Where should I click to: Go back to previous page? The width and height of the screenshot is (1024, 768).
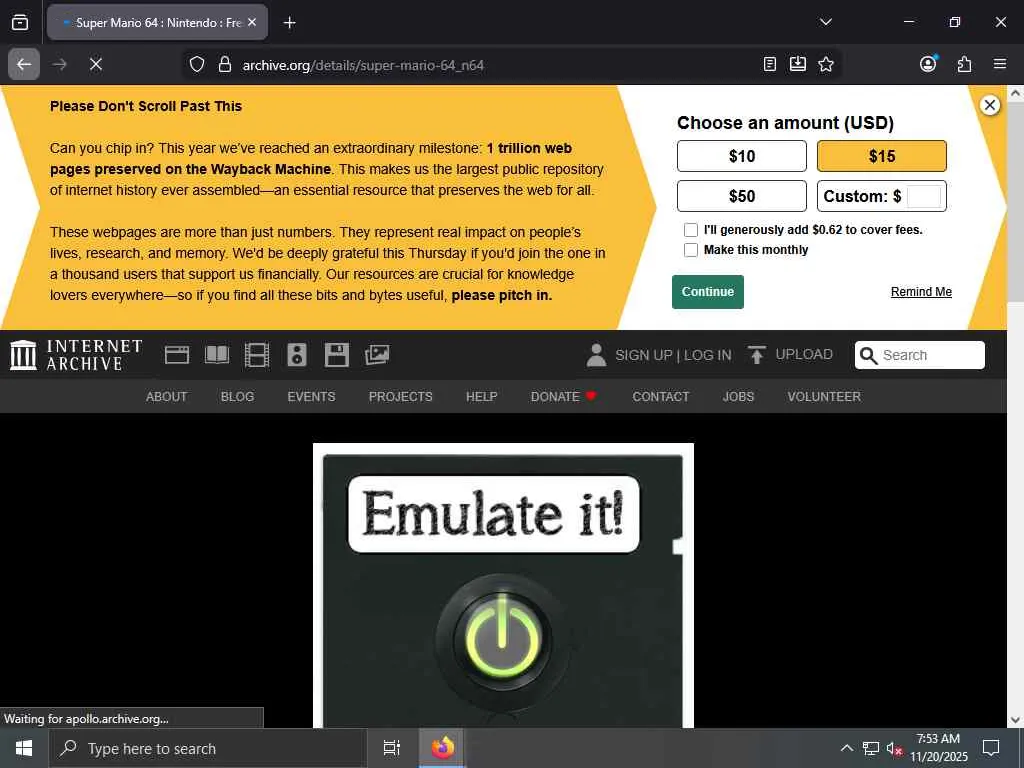[x=24, y=64]
